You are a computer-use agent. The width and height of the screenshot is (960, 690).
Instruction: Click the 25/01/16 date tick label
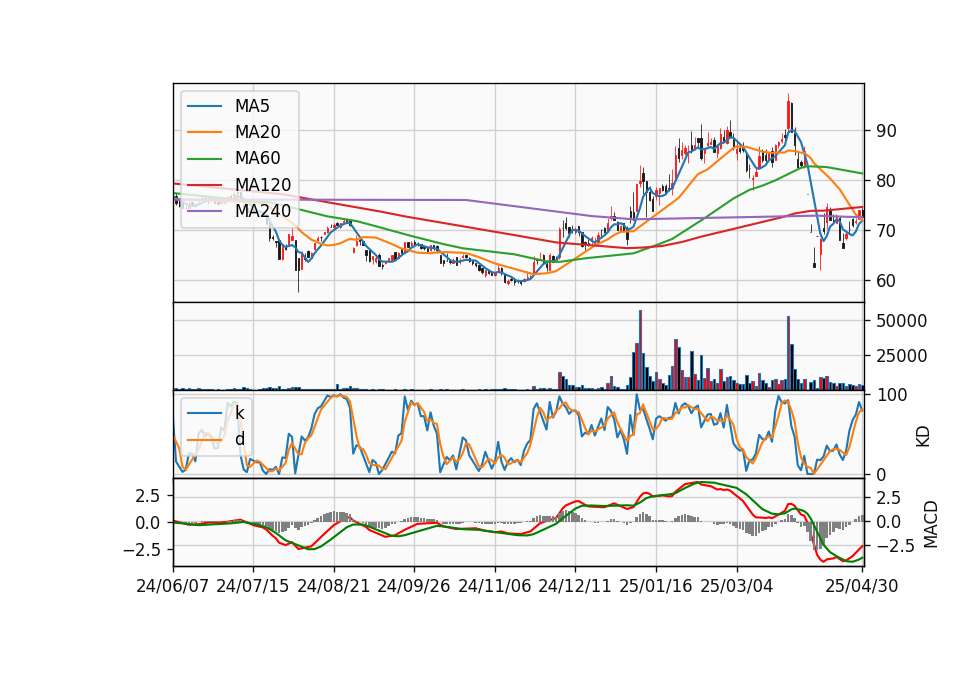coord(656,586)
